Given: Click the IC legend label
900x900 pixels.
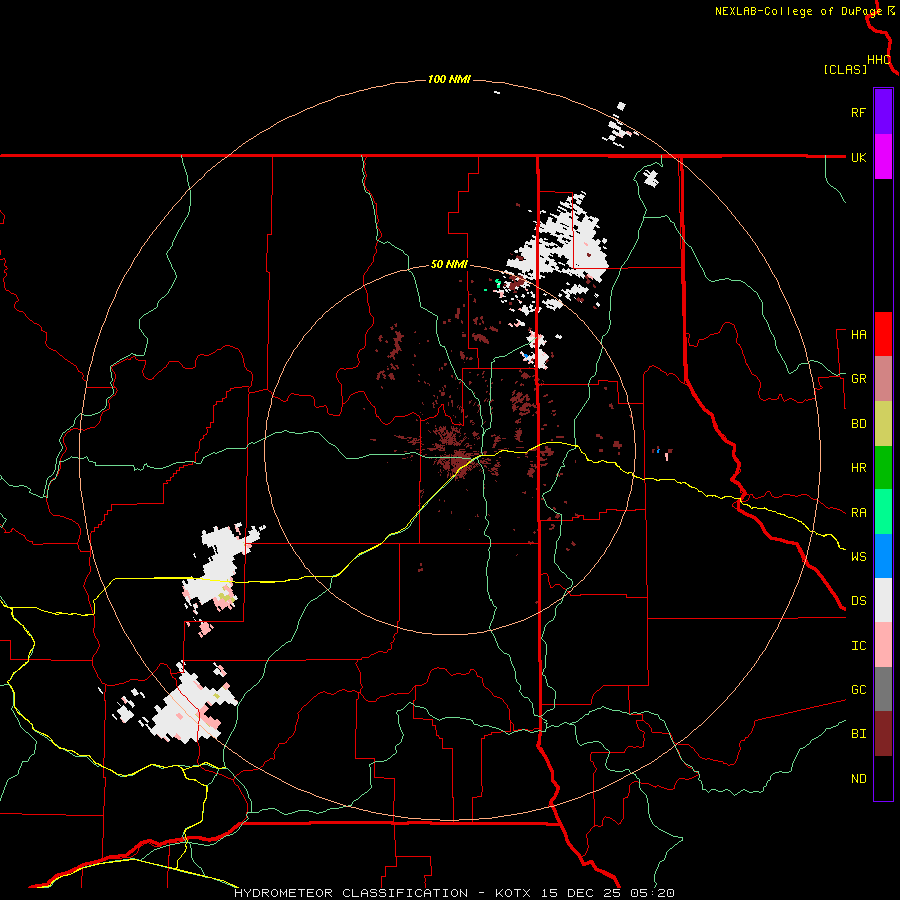Looking at the screenshot, I should point(858,646).
